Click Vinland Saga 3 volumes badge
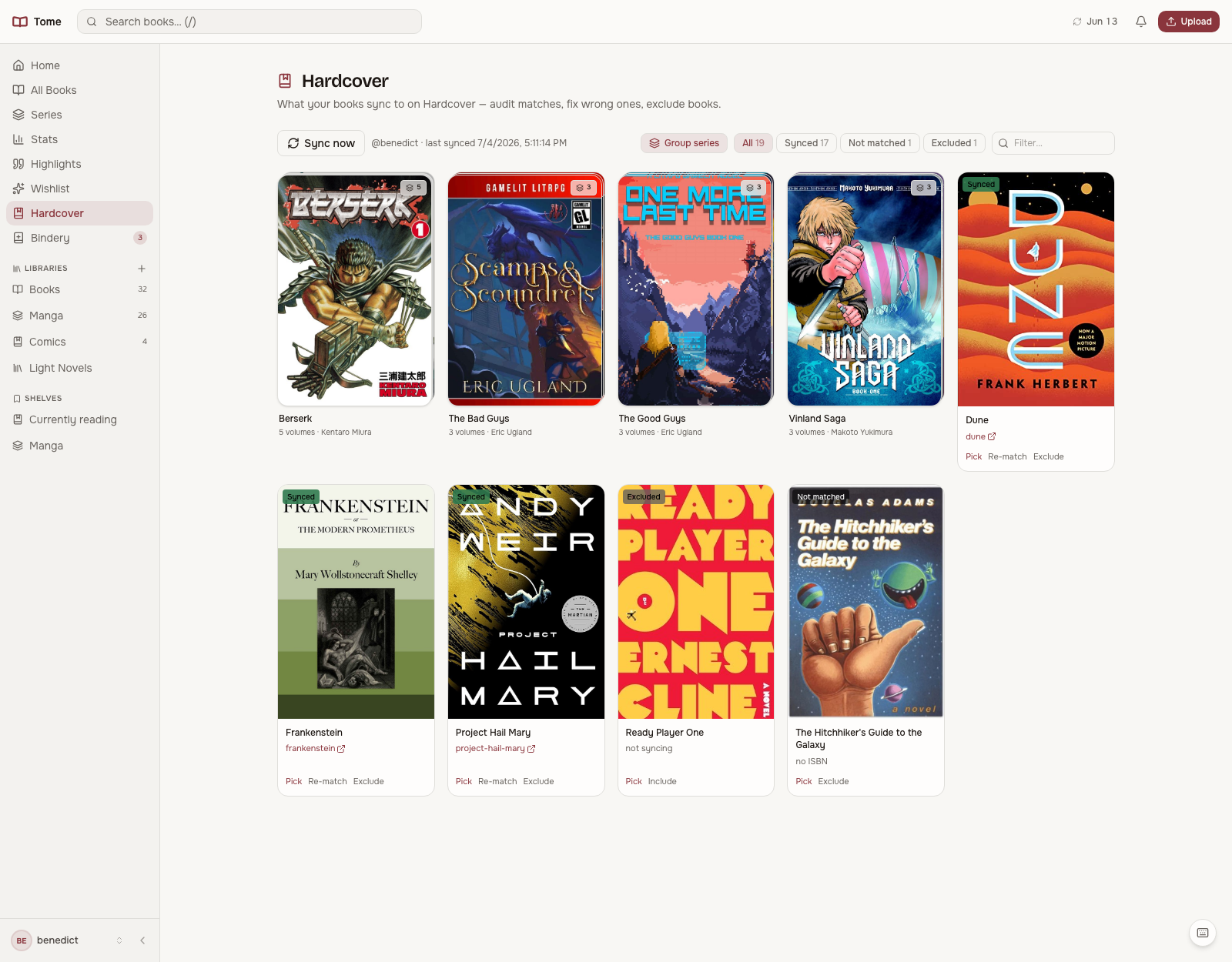1232x962 pixels. pyautogui.click(x=923, y=187)
